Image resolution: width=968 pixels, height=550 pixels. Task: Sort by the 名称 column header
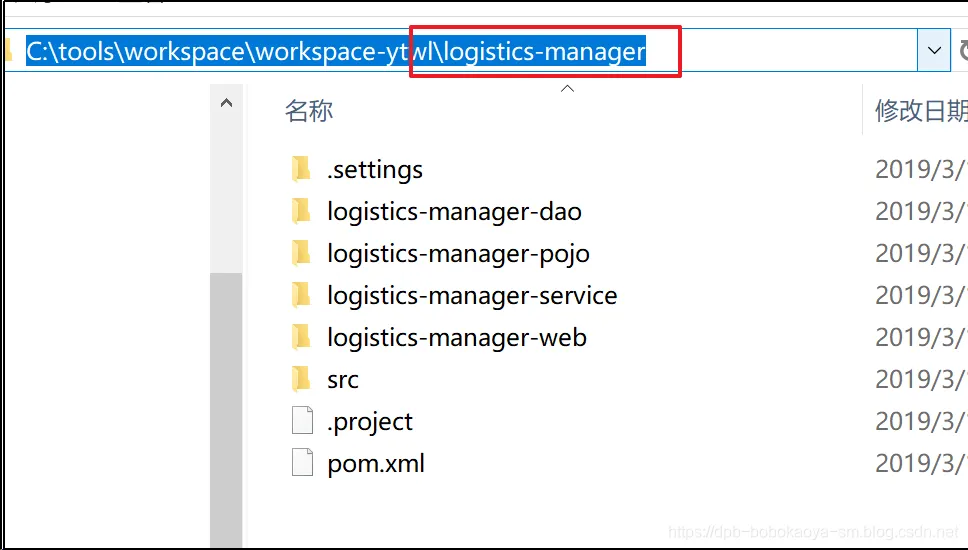point(309,111)
